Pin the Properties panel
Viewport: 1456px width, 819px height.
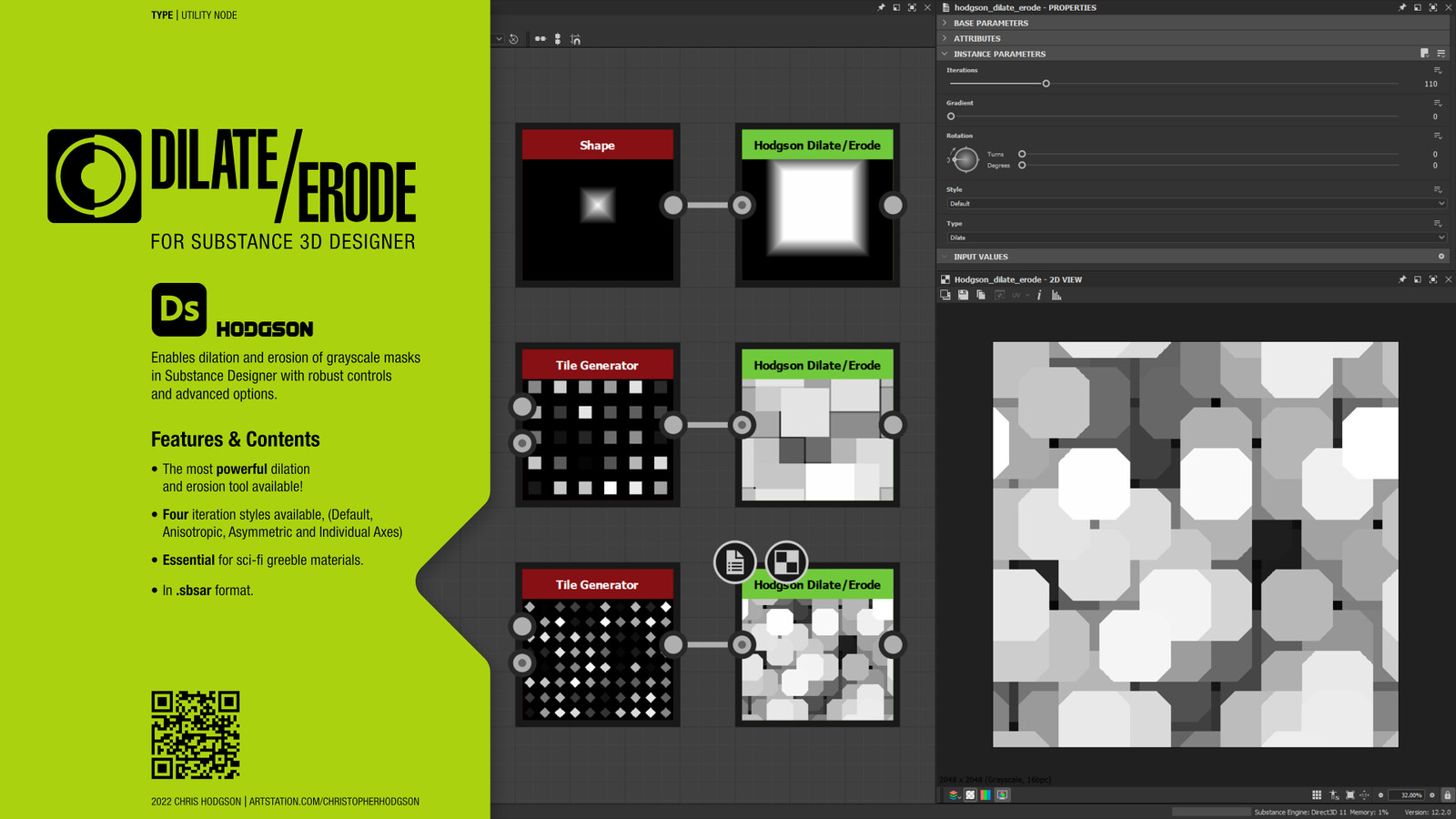1402,7
